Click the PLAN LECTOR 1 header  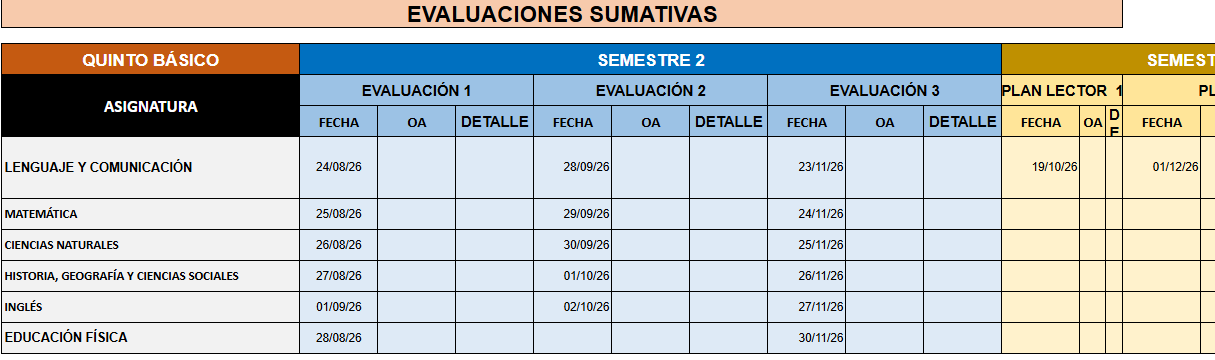click(x=1062, y=90)
